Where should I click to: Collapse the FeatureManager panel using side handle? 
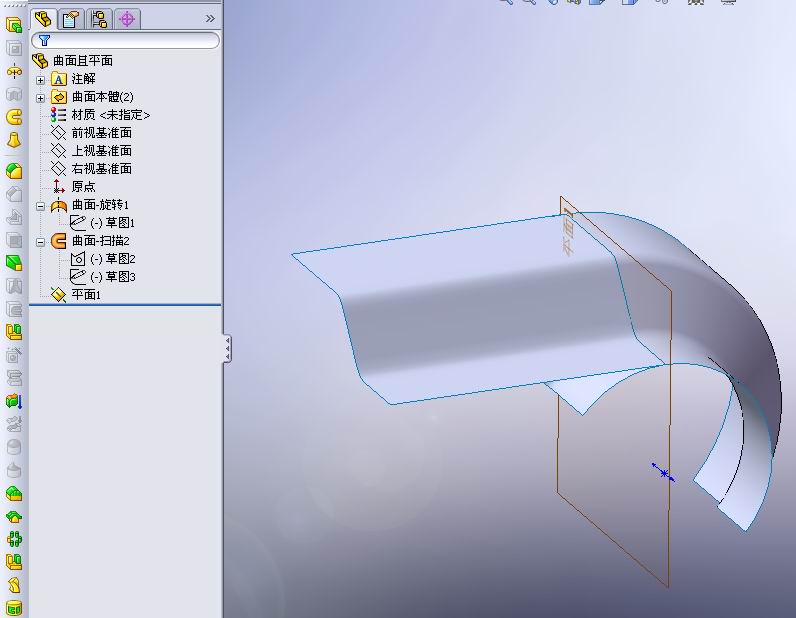click(227, 349)
